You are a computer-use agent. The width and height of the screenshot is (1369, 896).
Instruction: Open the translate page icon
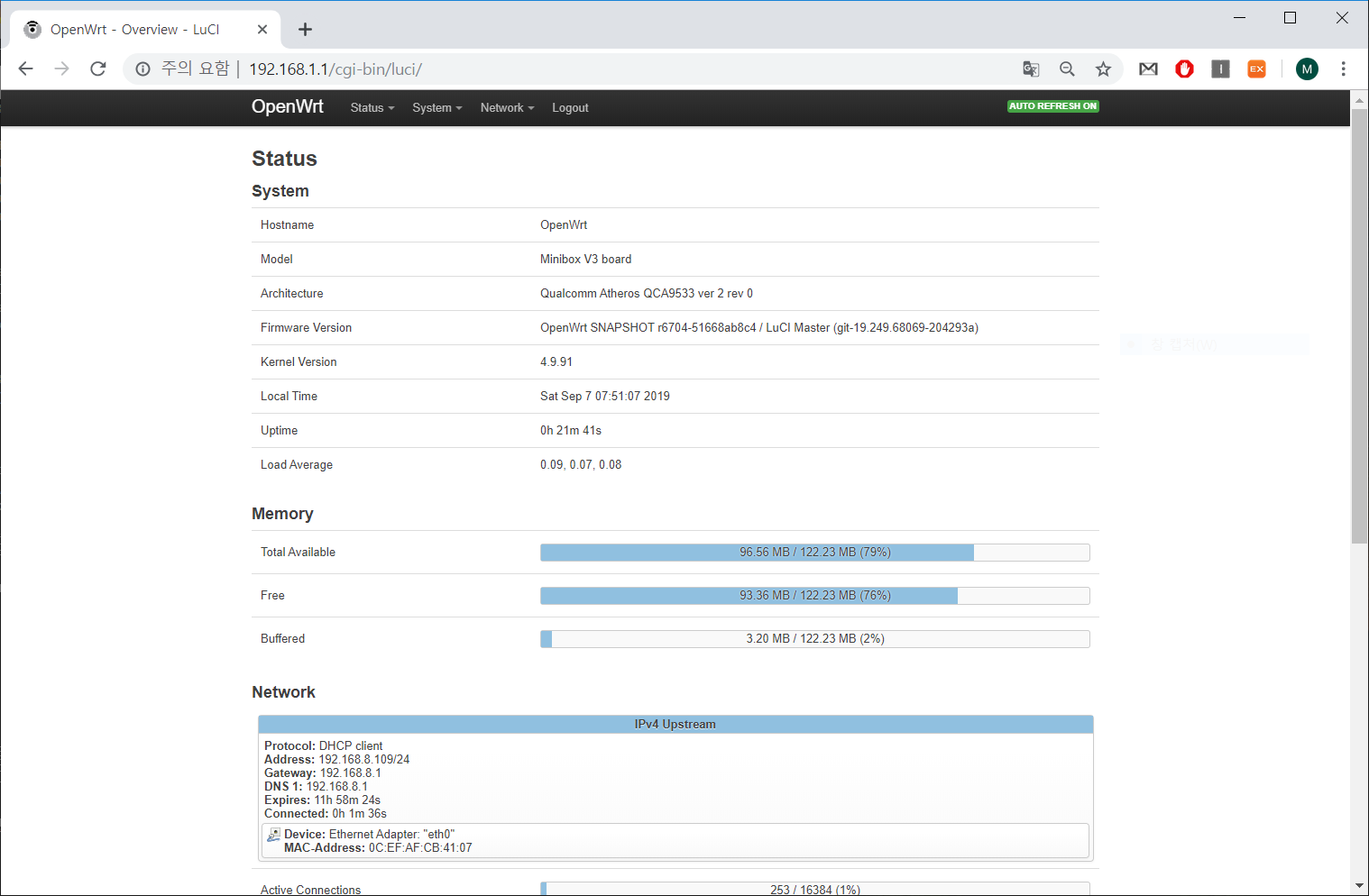pyautogui.click(x=1031, y=69)
